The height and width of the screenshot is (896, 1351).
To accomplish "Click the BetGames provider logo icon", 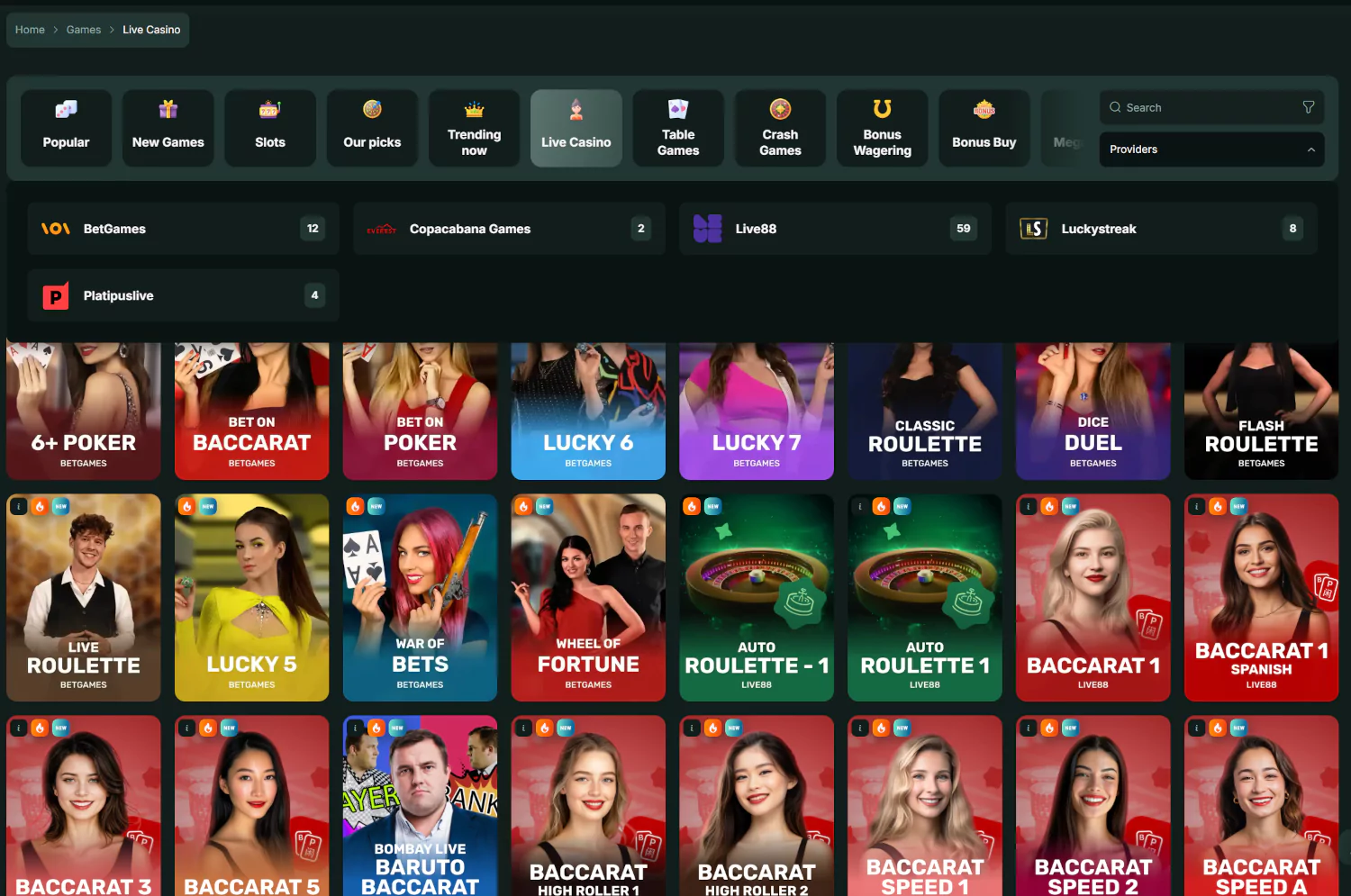I will tap(56, 229).
